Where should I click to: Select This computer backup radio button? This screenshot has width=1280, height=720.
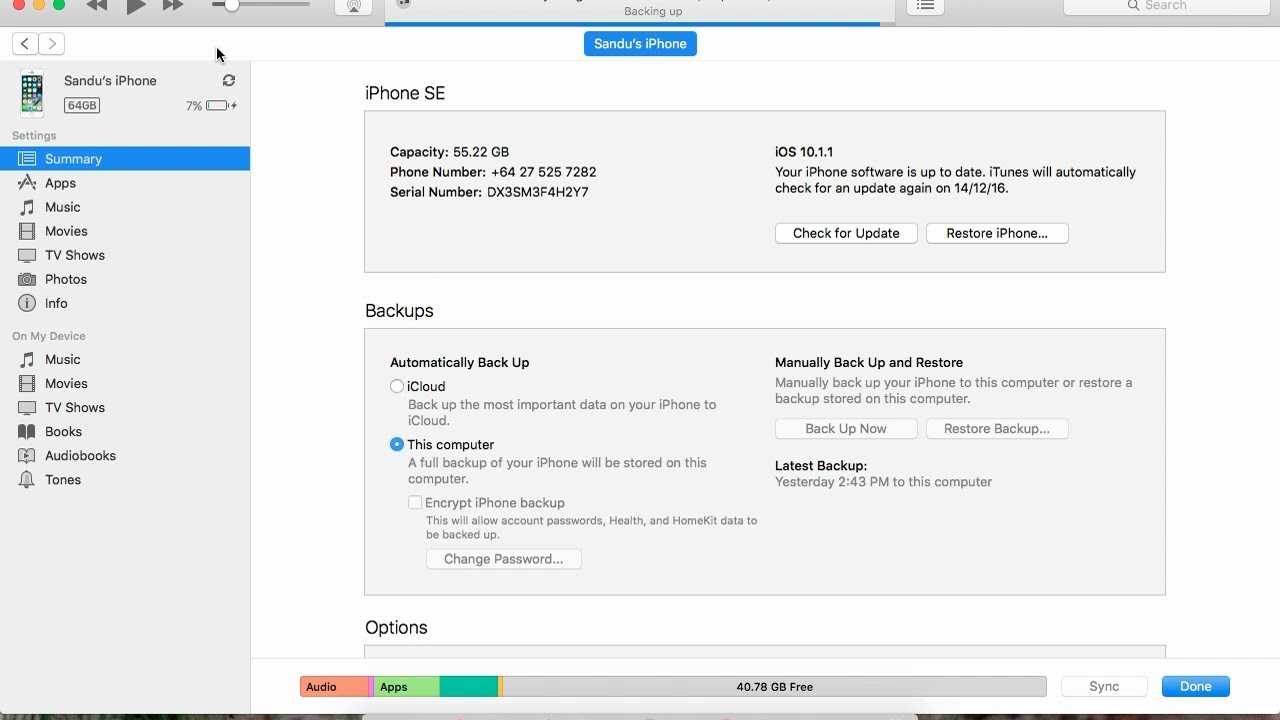click(397, 444)
